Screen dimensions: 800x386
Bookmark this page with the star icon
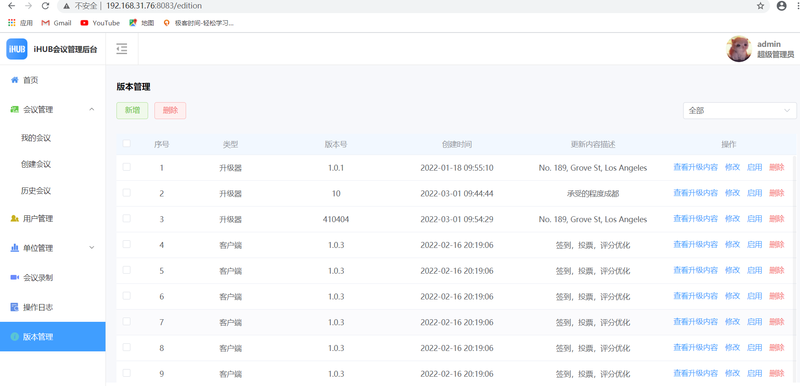[760, 6]
